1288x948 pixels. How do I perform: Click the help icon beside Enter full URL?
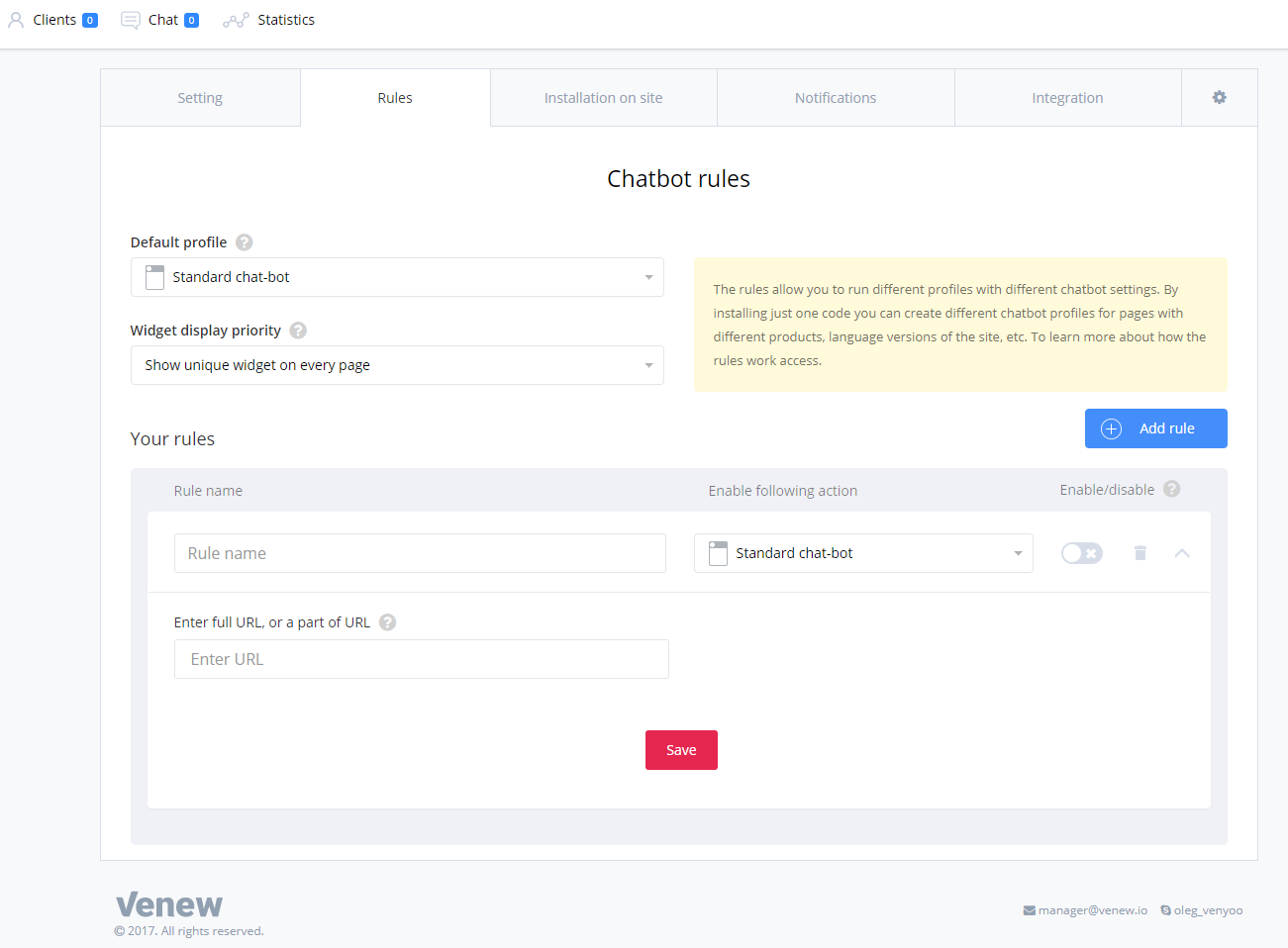click(387, 621)
